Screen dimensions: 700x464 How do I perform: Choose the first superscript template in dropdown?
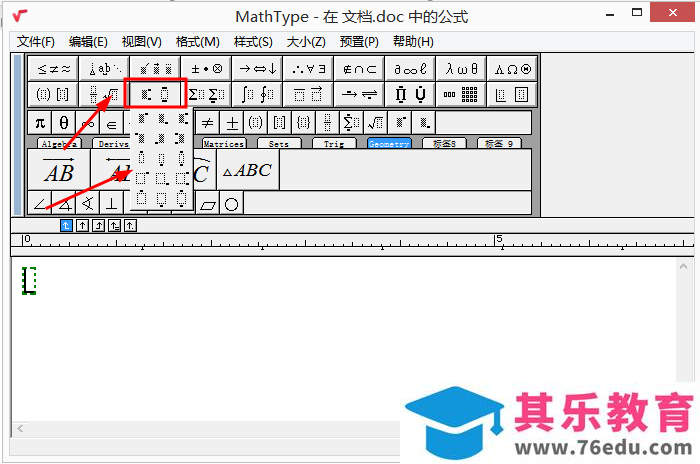click(142, 118)
